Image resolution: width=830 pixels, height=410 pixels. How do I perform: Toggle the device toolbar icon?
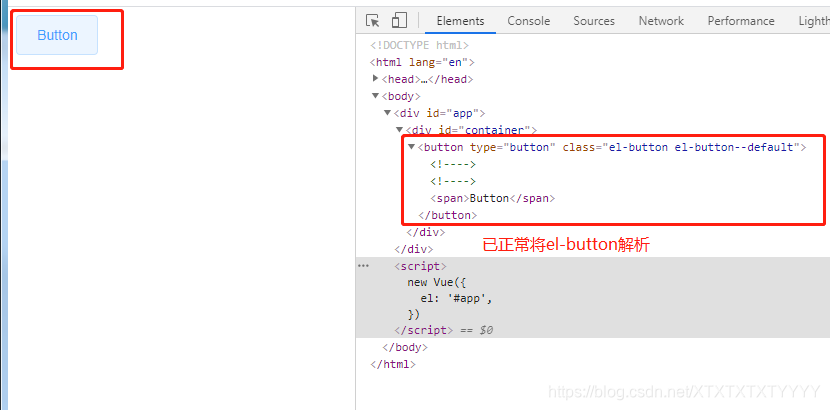[x=399, y=21]
